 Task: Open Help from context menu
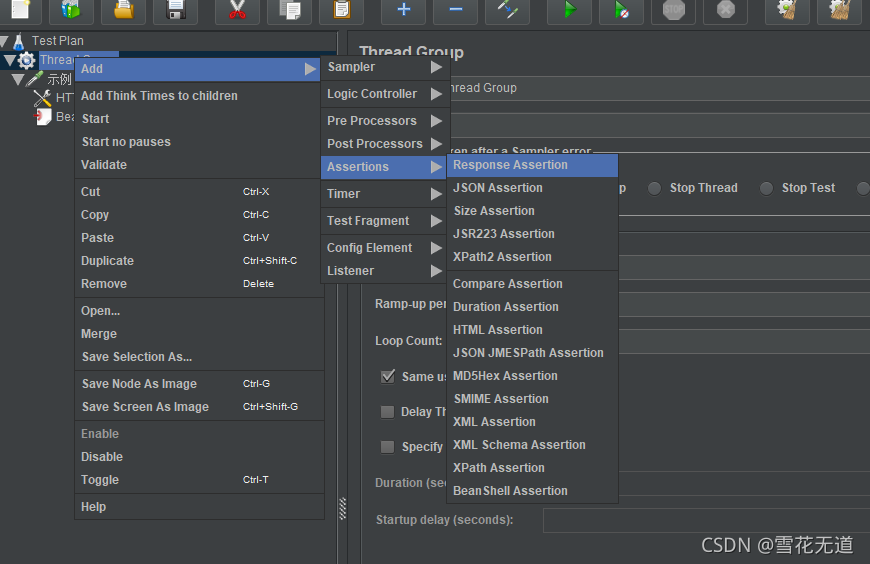coord(199,507)
